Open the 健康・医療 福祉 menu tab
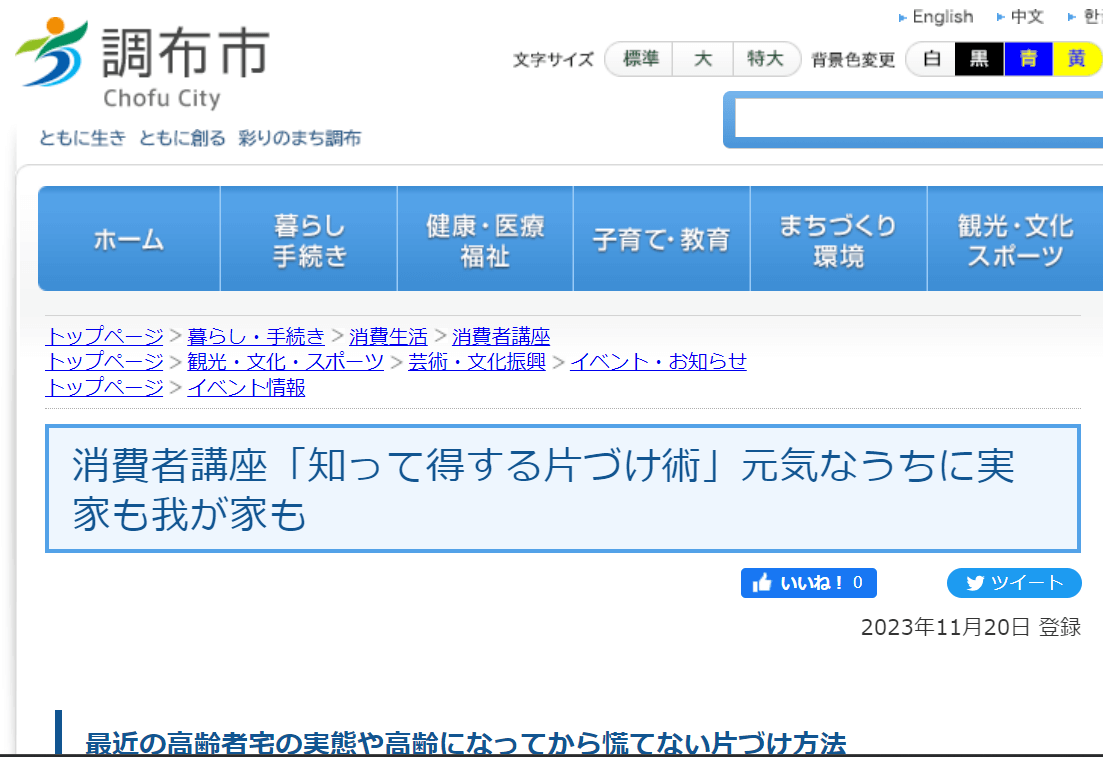Viewport: 1103px width, 757px height. (x=485, y=239)
